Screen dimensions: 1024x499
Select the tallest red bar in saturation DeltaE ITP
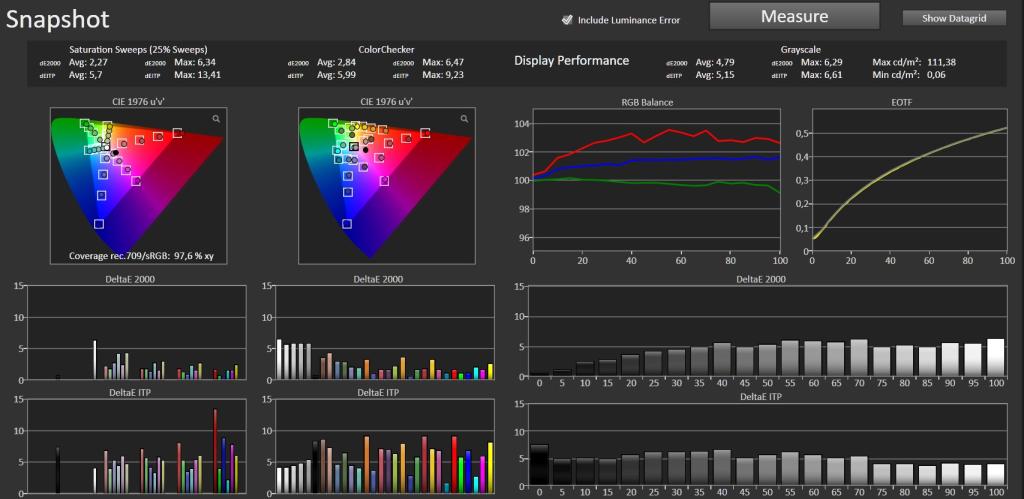tap(215, 451)
